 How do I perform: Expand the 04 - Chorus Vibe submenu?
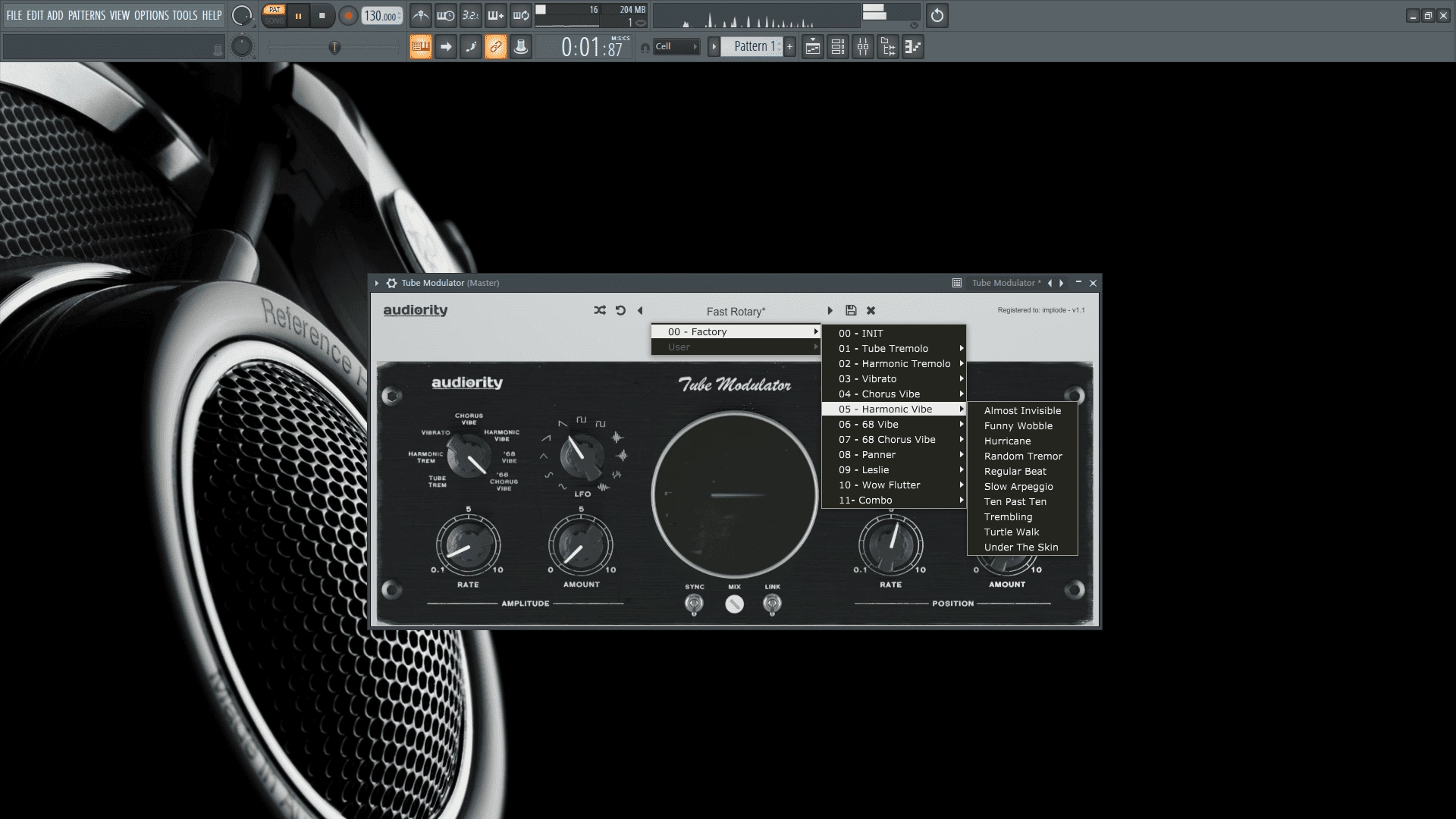point(894,394)
